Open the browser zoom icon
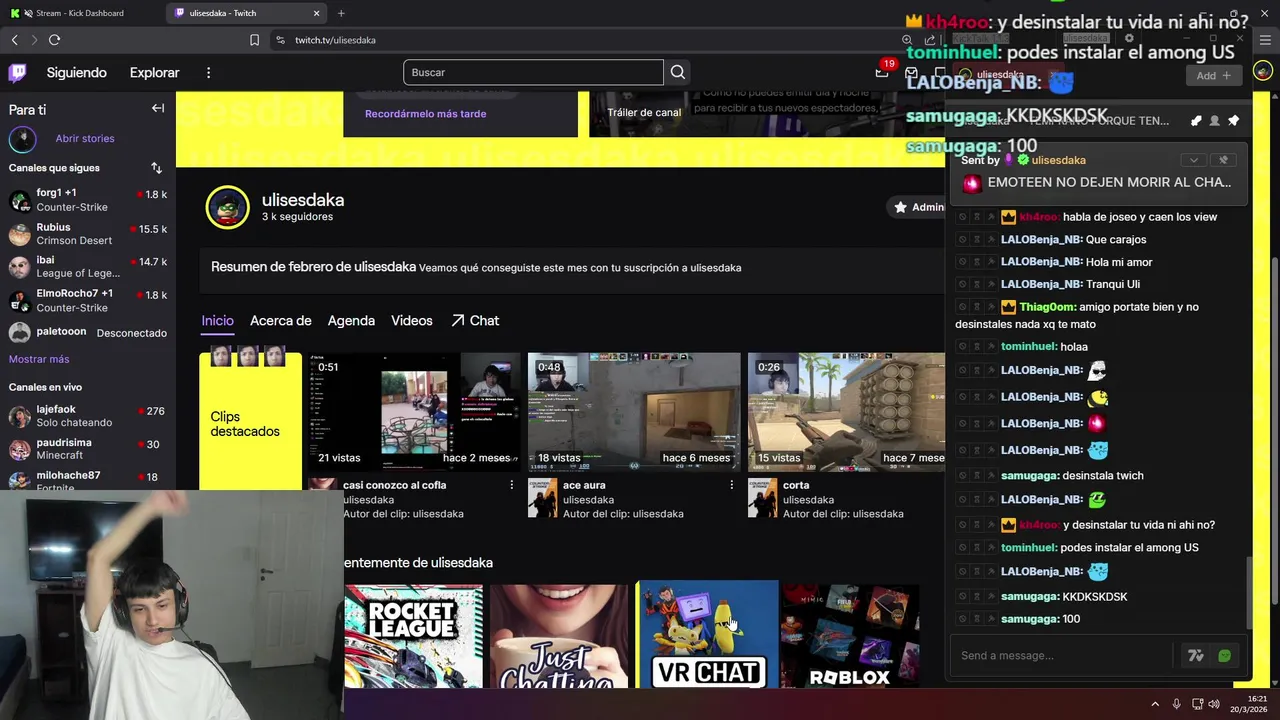This screenshot has height=720, width=1280. [907, 40]
